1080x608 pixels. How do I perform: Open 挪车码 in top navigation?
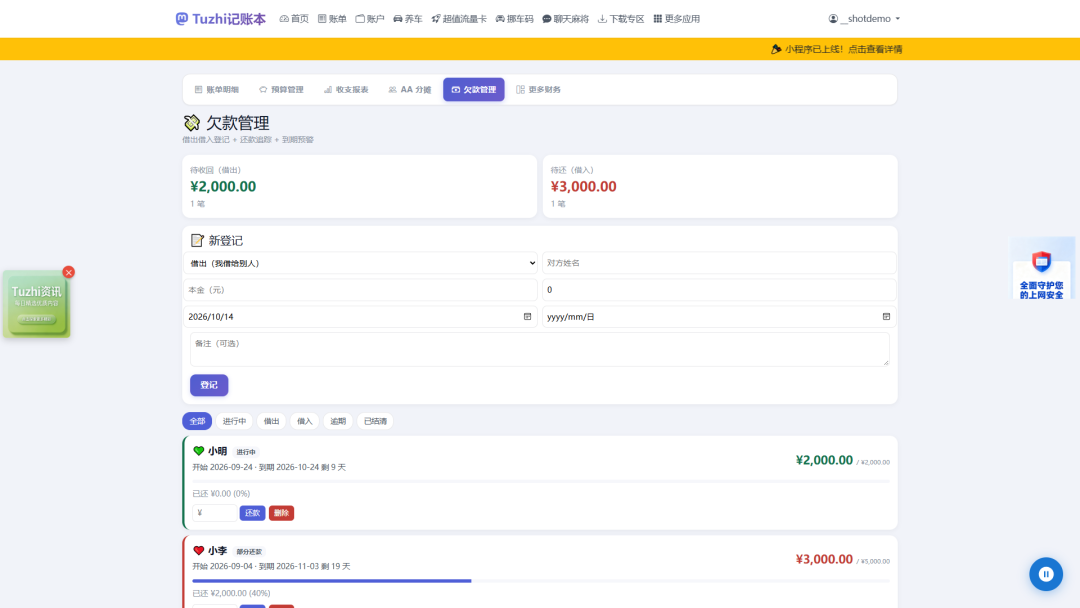pyautogui.click(x=515, y=19)
